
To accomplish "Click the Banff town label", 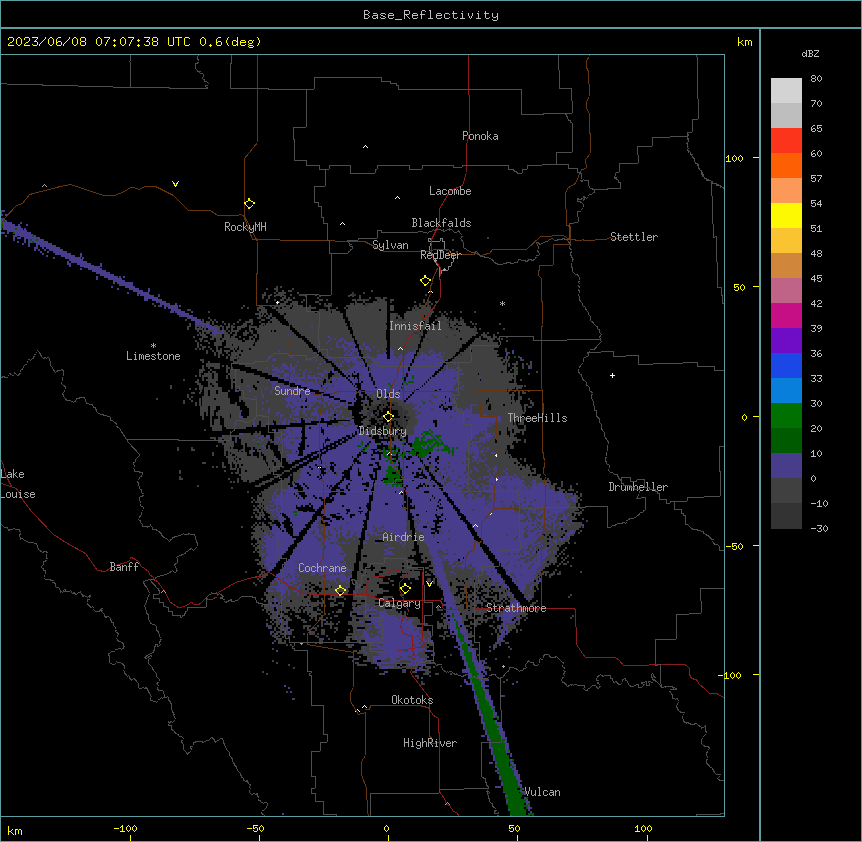I will click(124, 567).
